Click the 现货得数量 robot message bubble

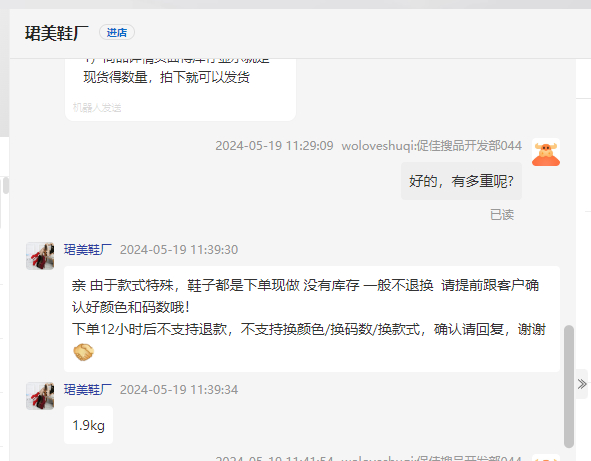(180, 90)
